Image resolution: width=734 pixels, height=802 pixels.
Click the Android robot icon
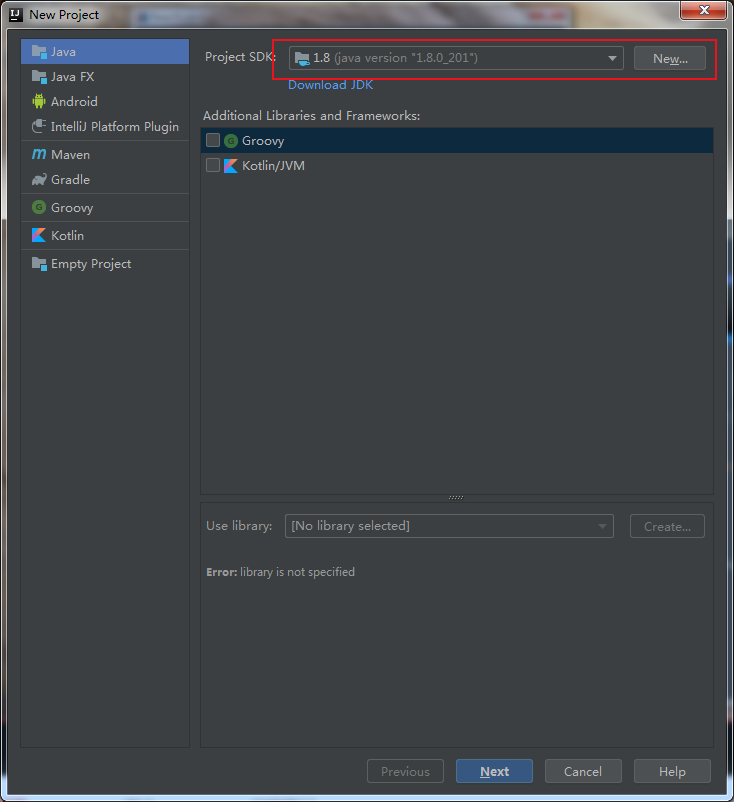click(39, 101)
